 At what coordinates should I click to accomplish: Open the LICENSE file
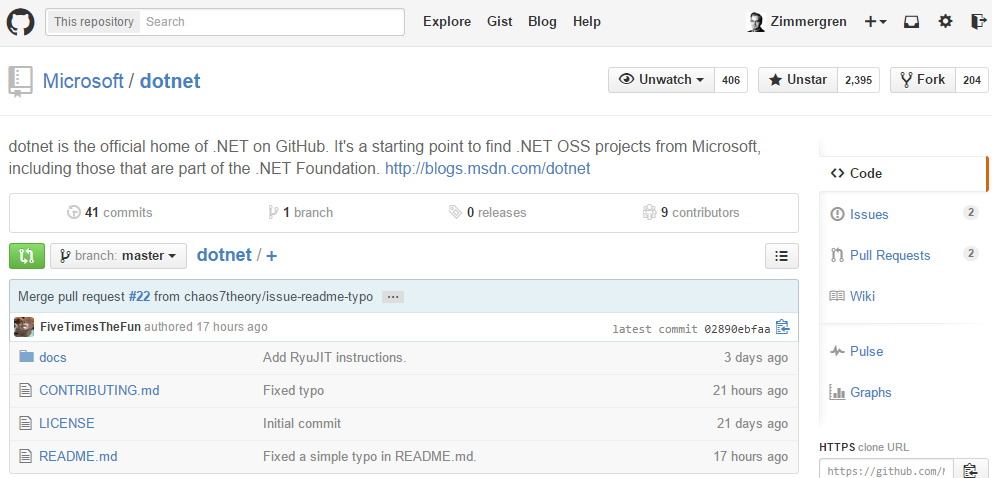coord(66,423)
